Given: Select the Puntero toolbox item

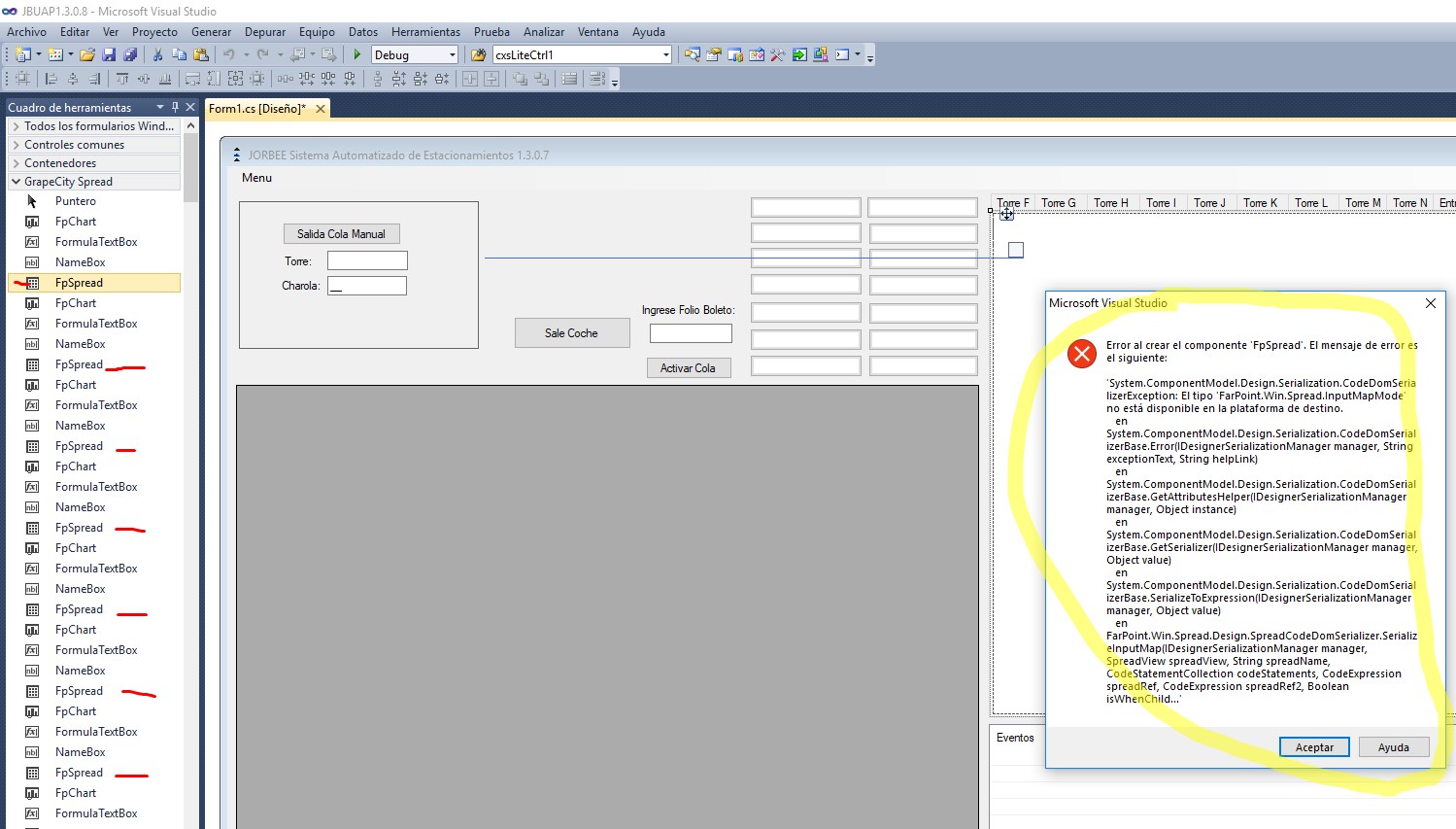Looking at the screenshot, I should pos(94,201).
